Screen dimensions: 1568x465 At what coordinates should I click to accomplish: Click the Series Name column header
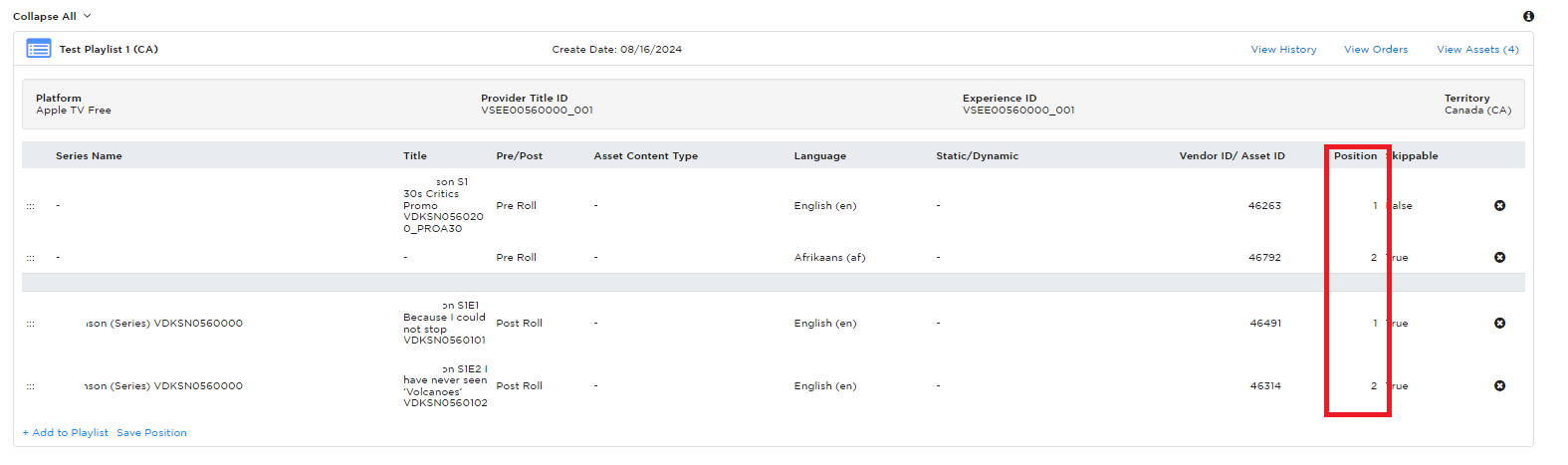(x=89, y=156)
